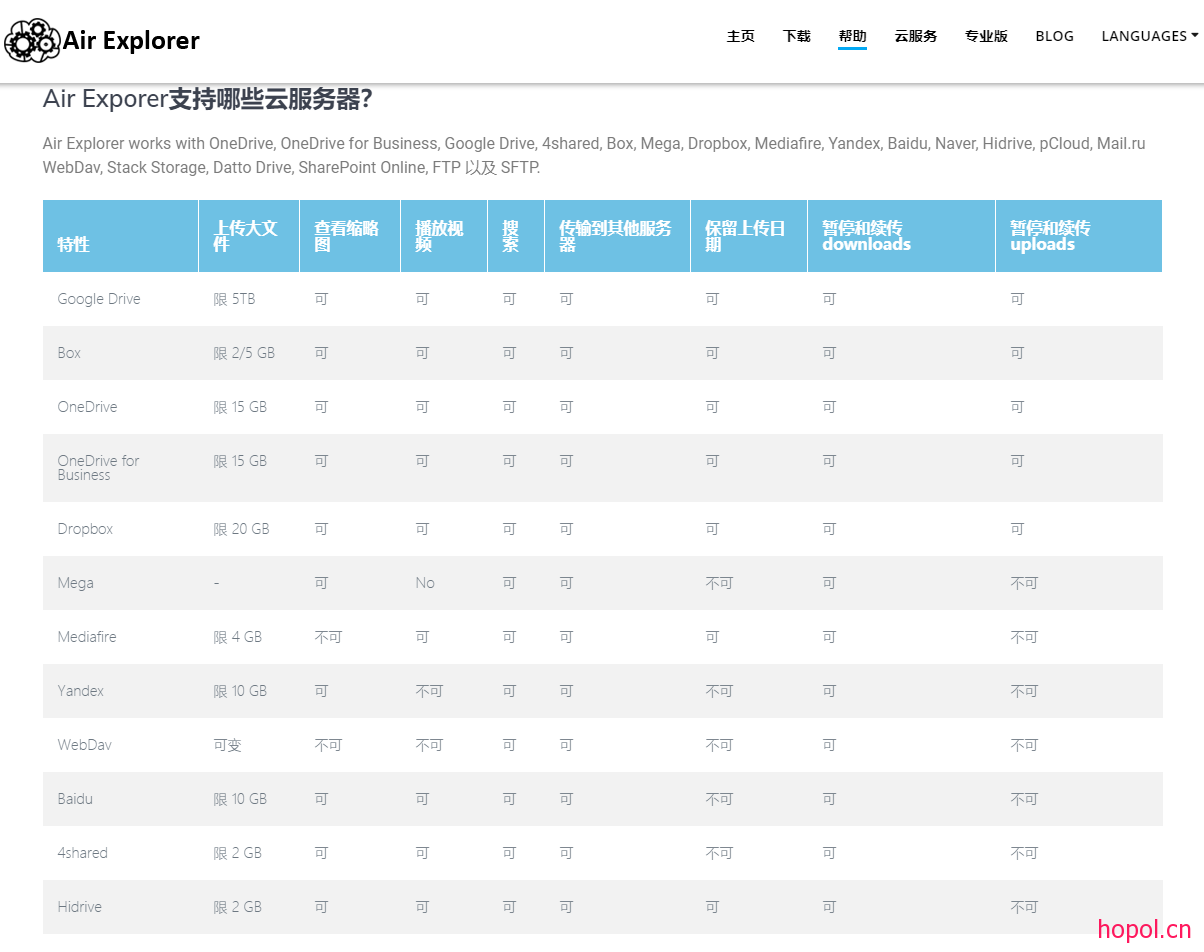Image resolution: width=1204 pixels, height=952 pixels.
Task: Go to the 下载 page
Action: pyautogui.click(x=797, y=36)
